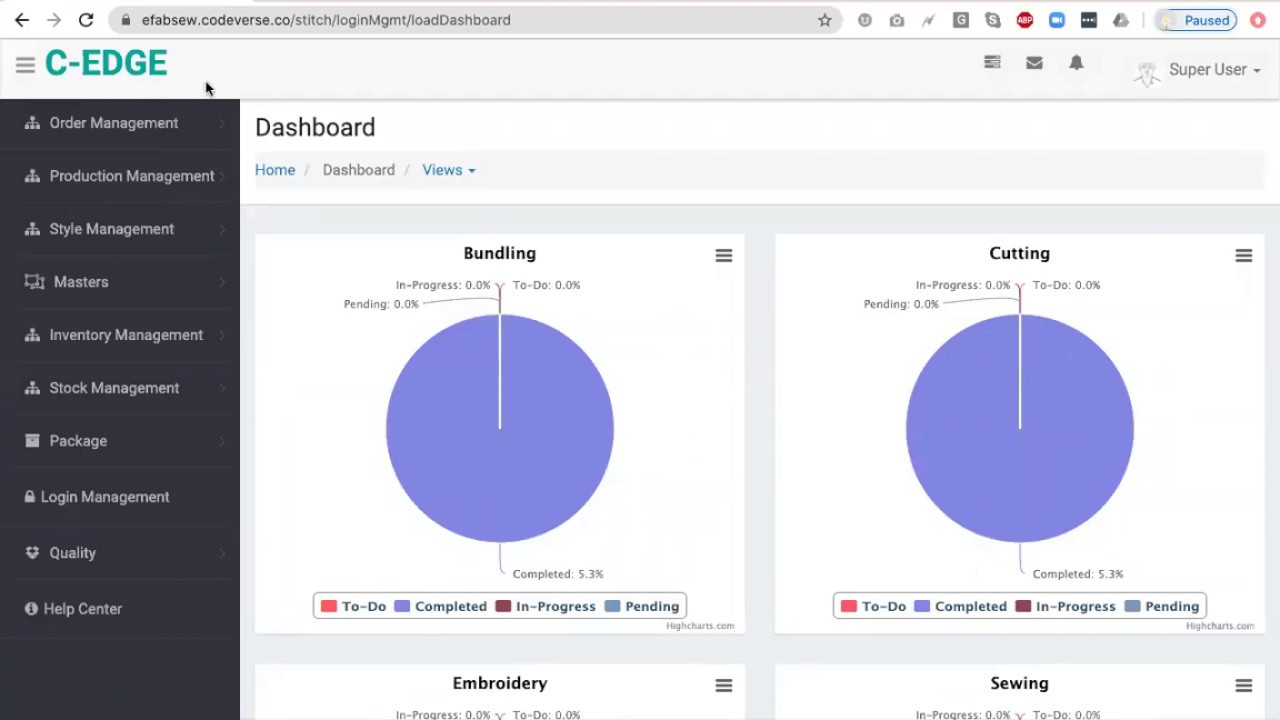Open Embroidery chart context menu
Screen dimensions: 1280x720
tap(724, 686)
